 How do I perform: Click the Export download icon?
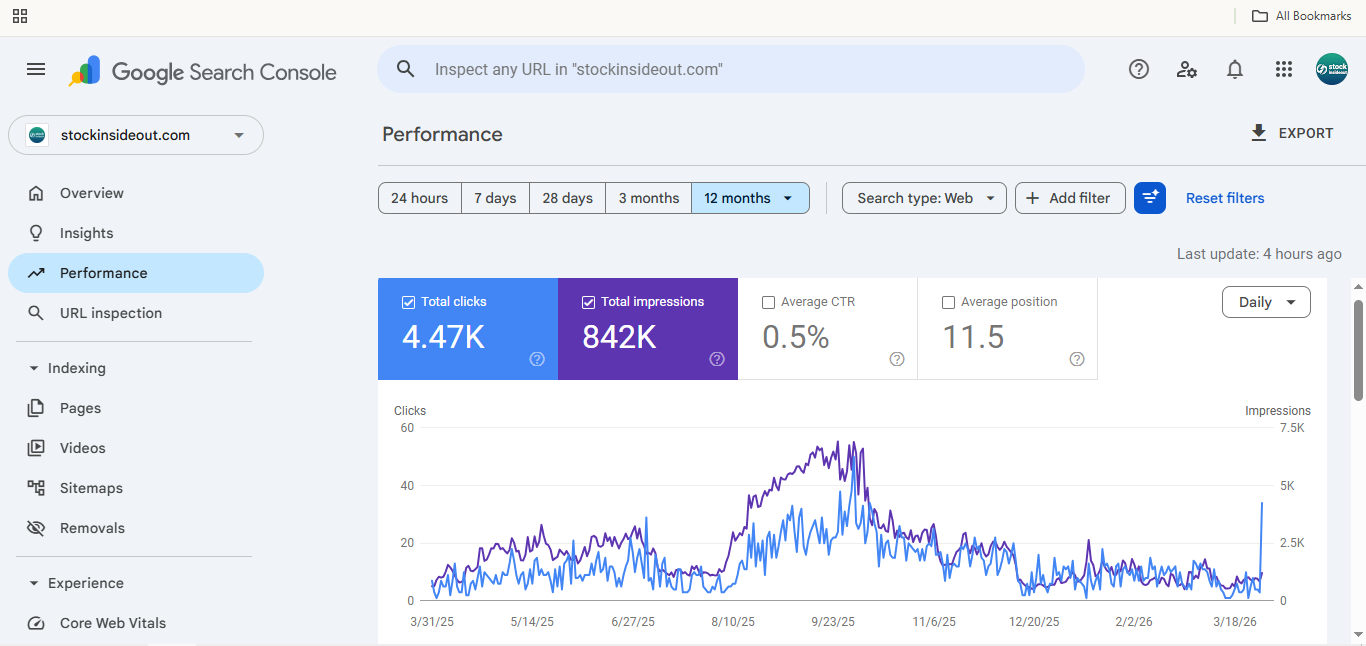[1258, 132]
